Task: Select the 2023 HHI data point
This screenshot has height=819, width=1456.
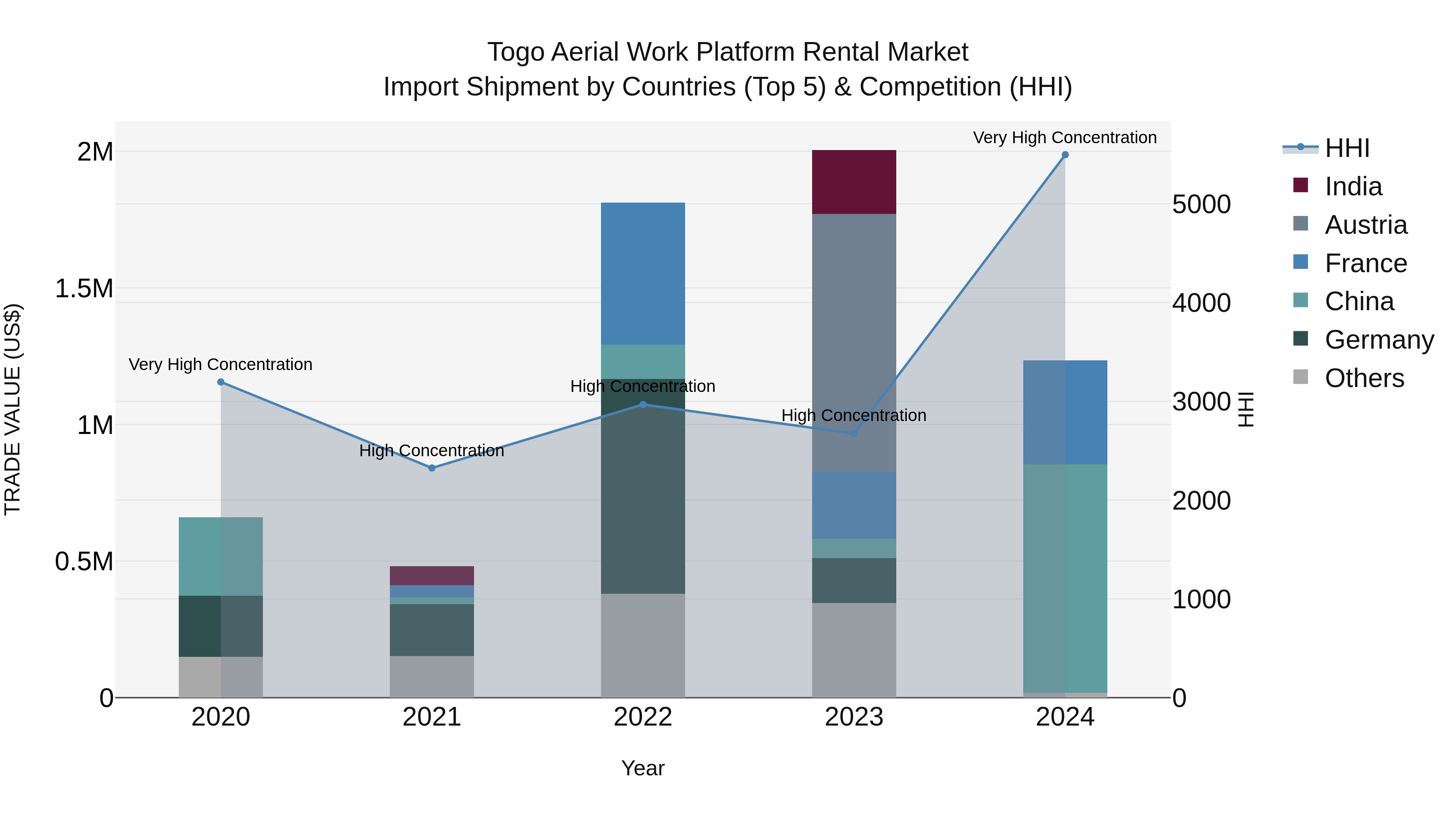Action: click(x=854, y=434)
